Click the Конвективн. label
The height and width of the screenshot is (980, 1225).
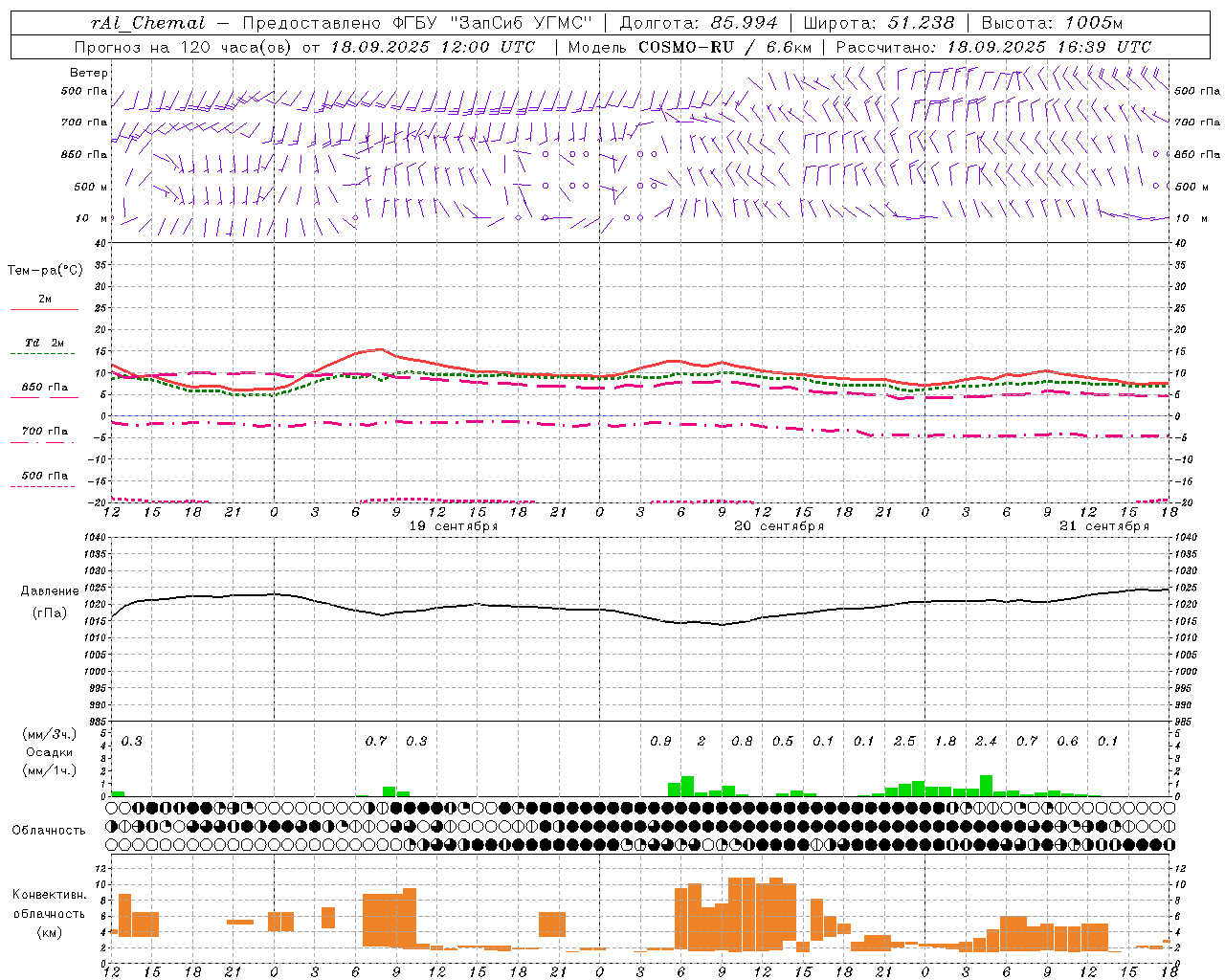50,895
